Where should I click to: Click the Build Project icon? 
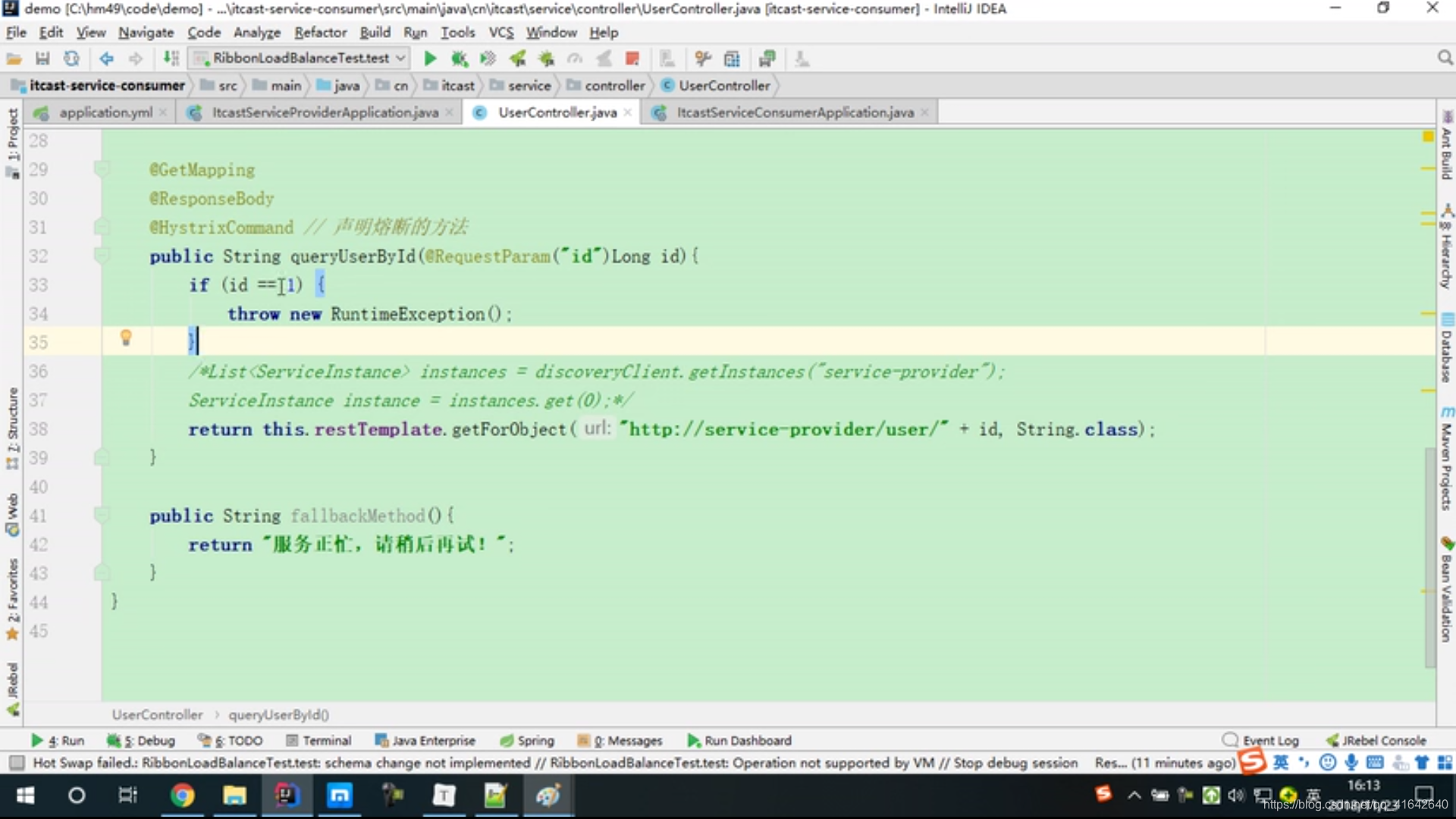[171, 58]
